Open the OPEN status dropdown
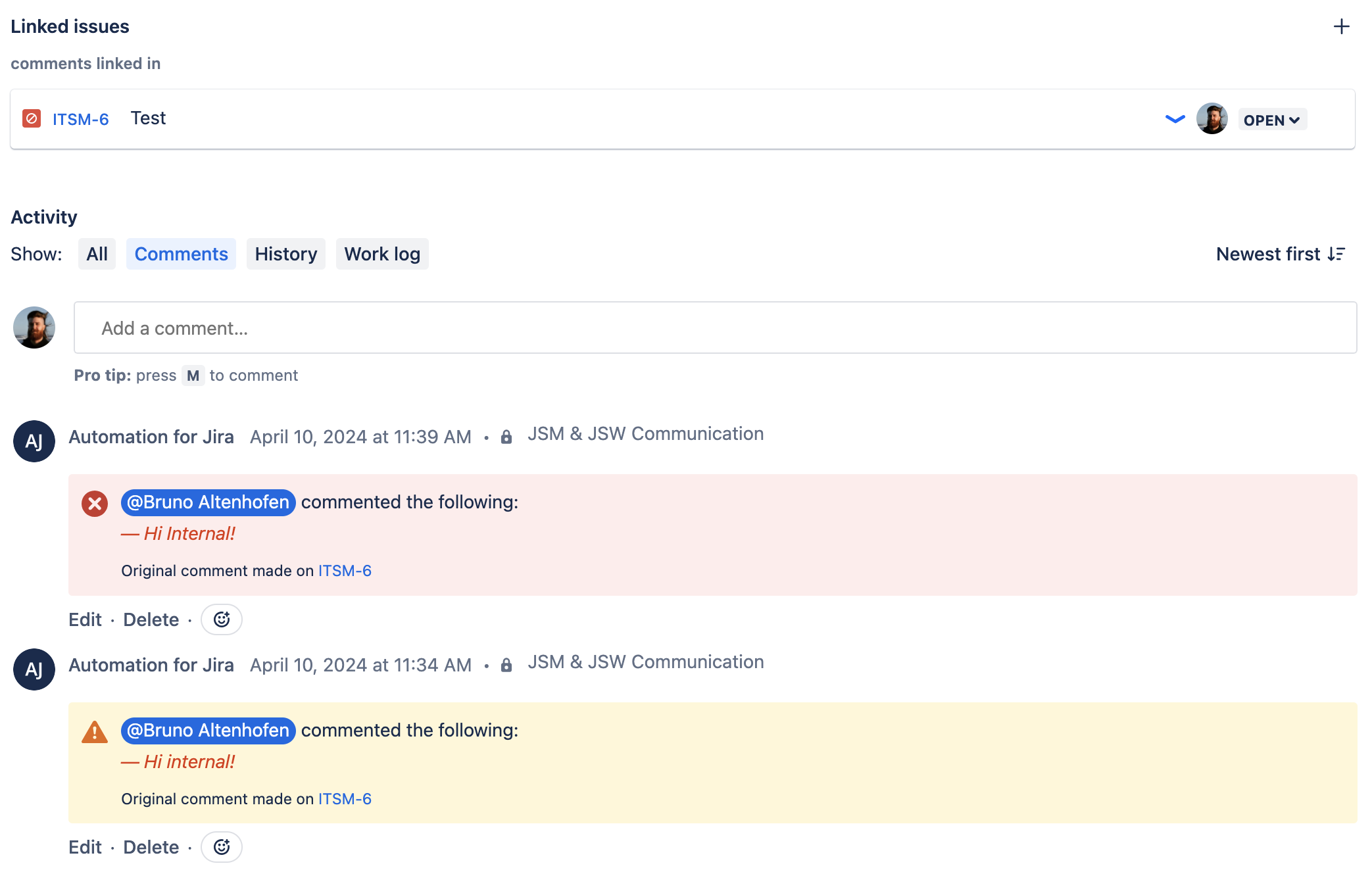The width and height of the screenshot is (1372, 872). point(1272,120)
